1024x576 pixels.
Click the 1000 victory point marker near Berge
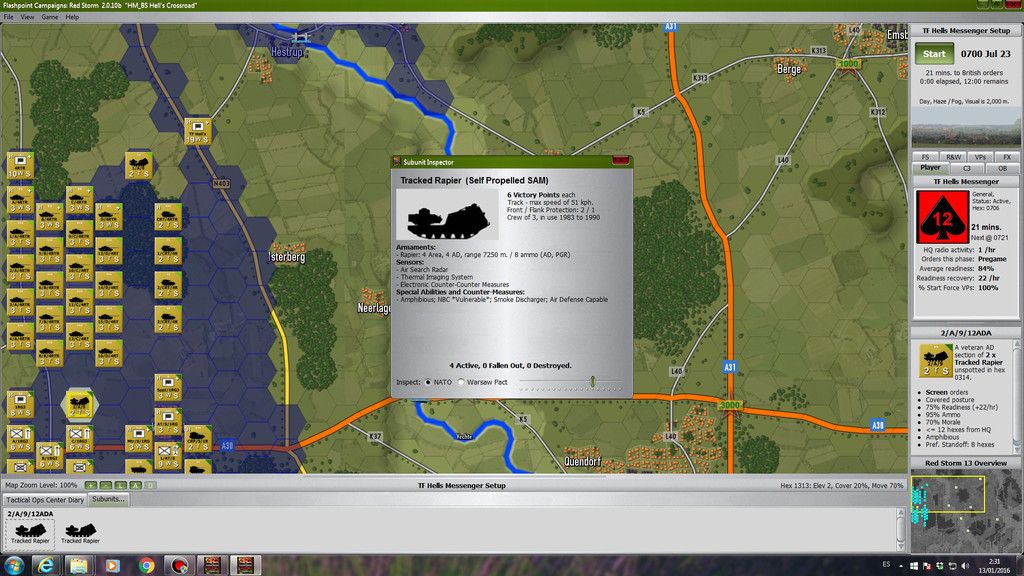pos(848,64)
